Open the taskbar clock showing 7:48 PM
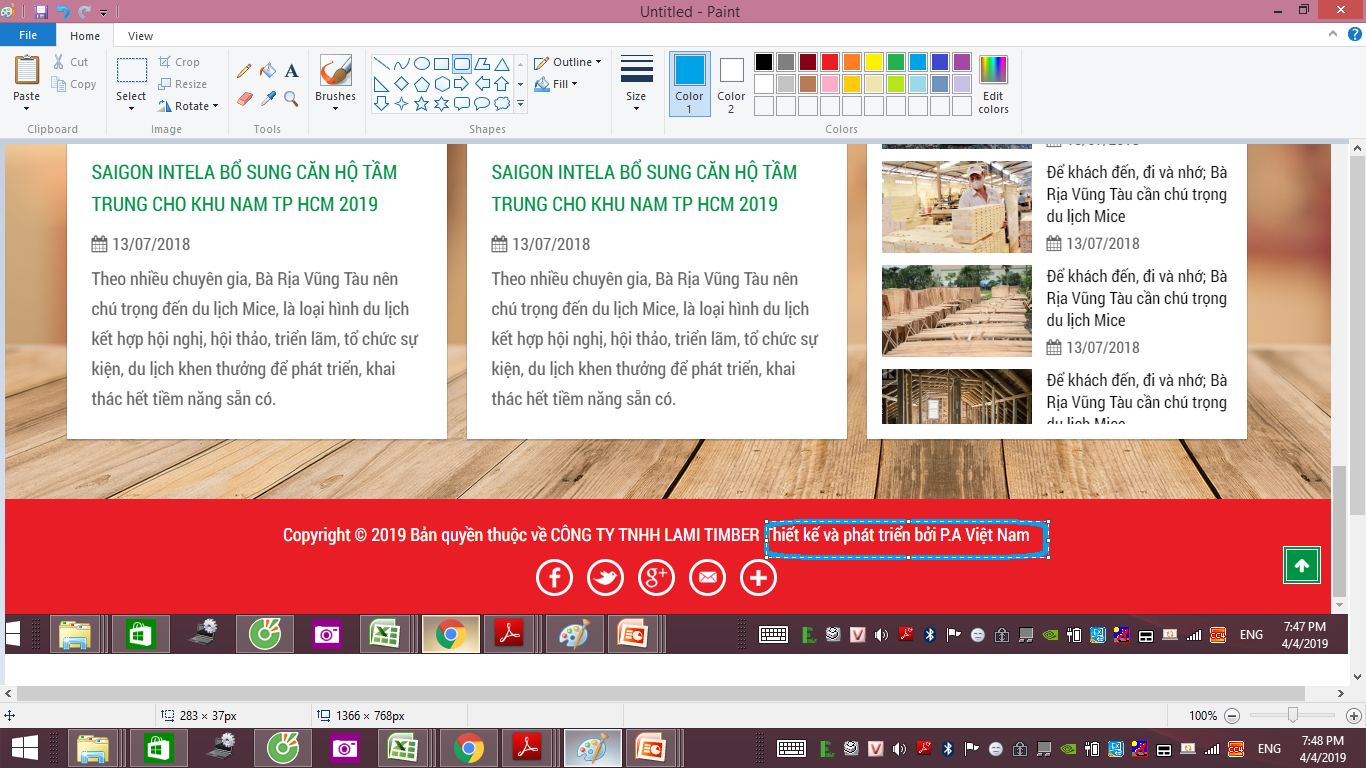Screen dimensions: 1366x768 pyautogui.click(x=1322, y=749)
